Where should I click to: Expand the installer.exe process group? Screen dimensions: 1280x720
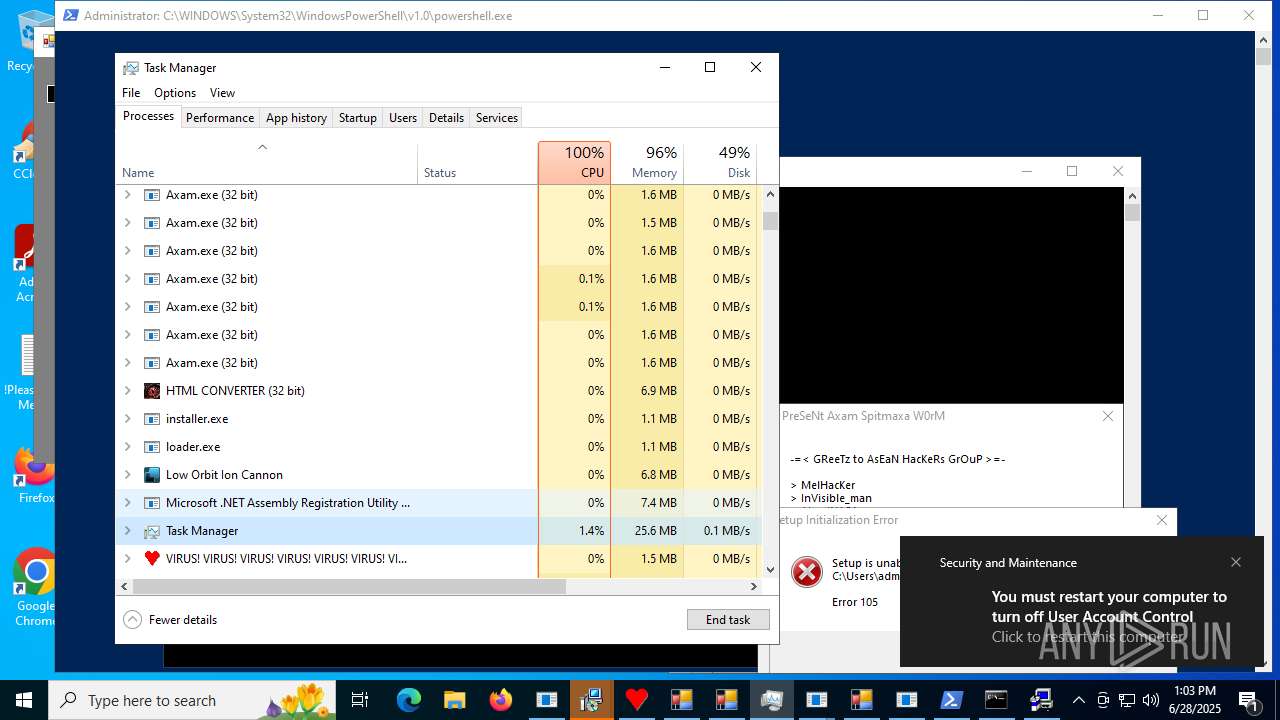(127, 419)
